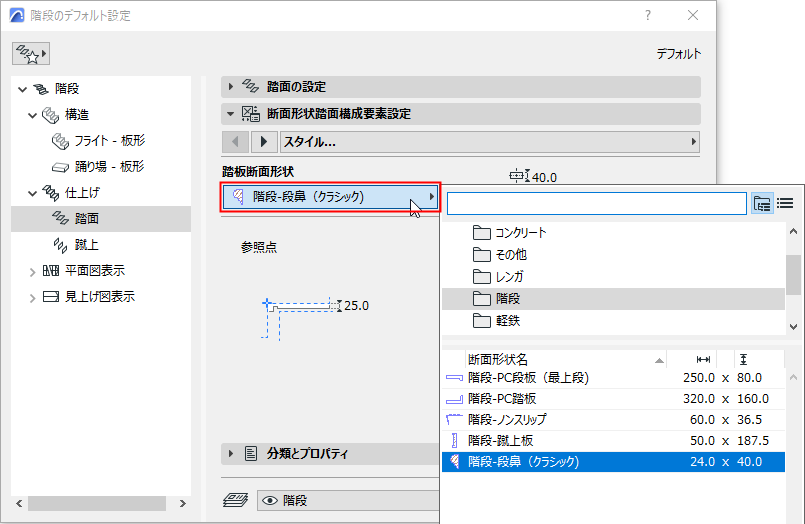Open the スタイル... dropdown

click(490, 142)
